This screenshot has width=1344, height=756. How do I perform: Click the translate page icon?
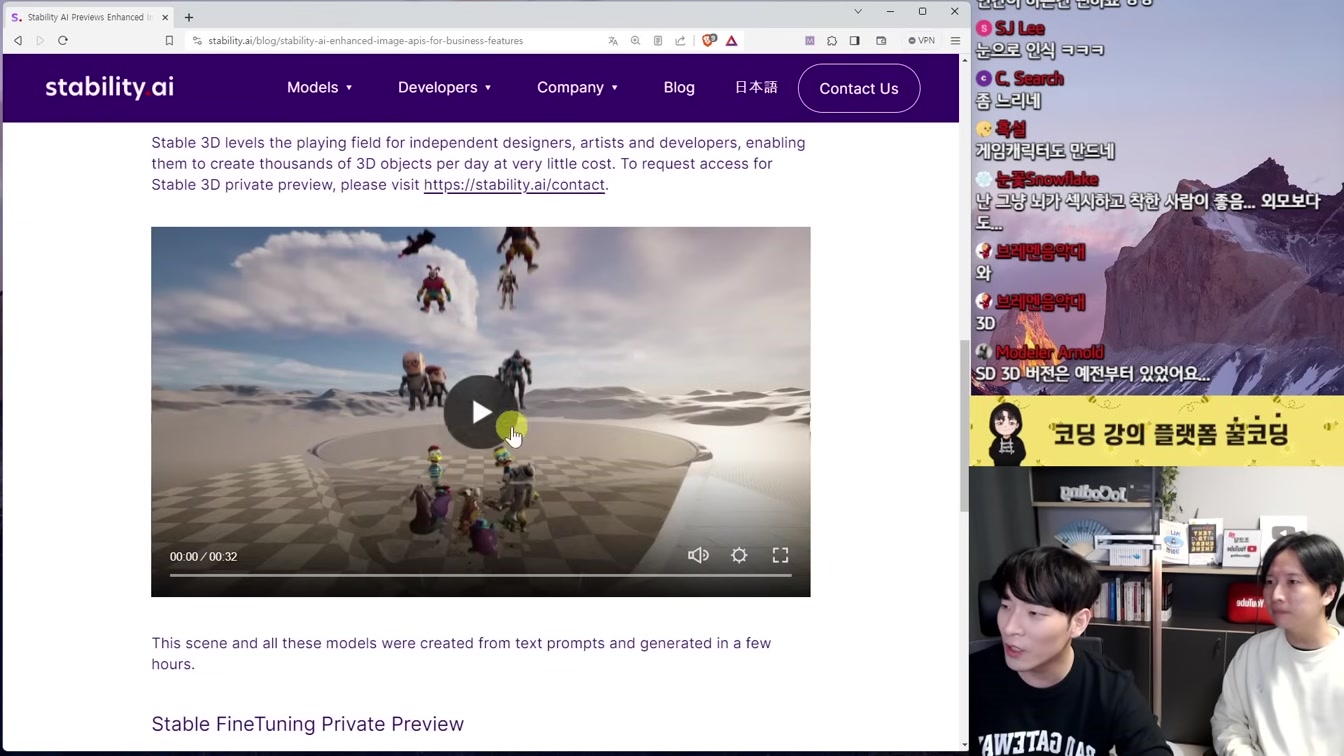tap(613, 41)
